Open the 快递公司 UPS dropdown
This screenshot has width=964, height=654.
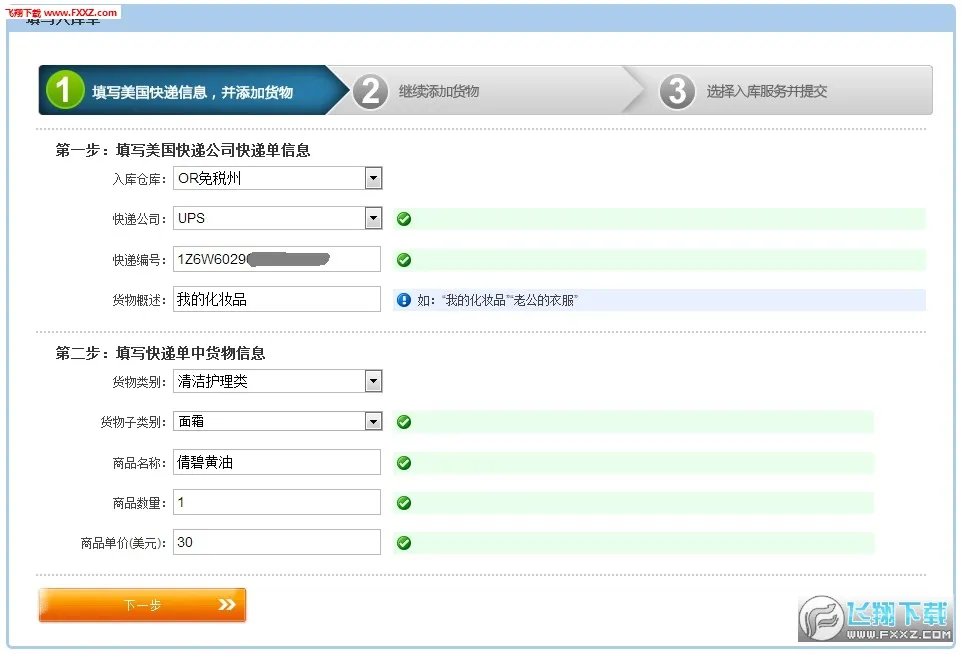click(277, 218)
